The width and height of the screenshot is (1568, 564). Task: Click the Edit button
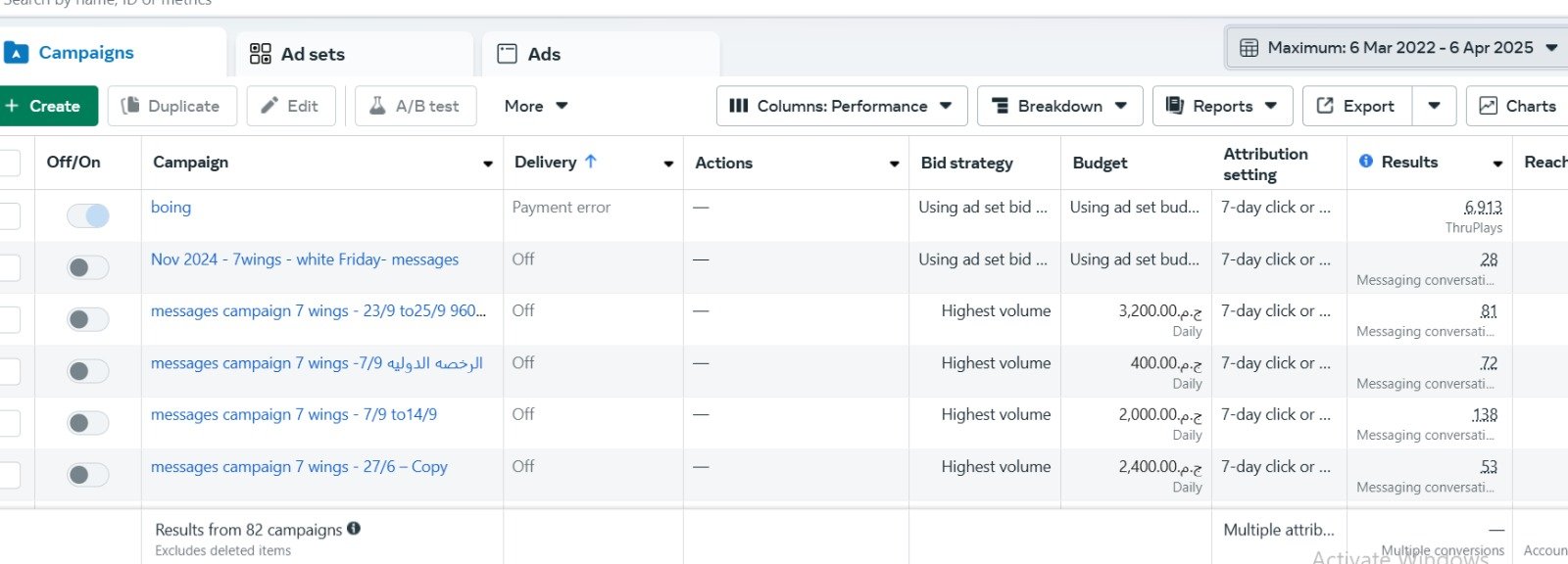(291, 106)
